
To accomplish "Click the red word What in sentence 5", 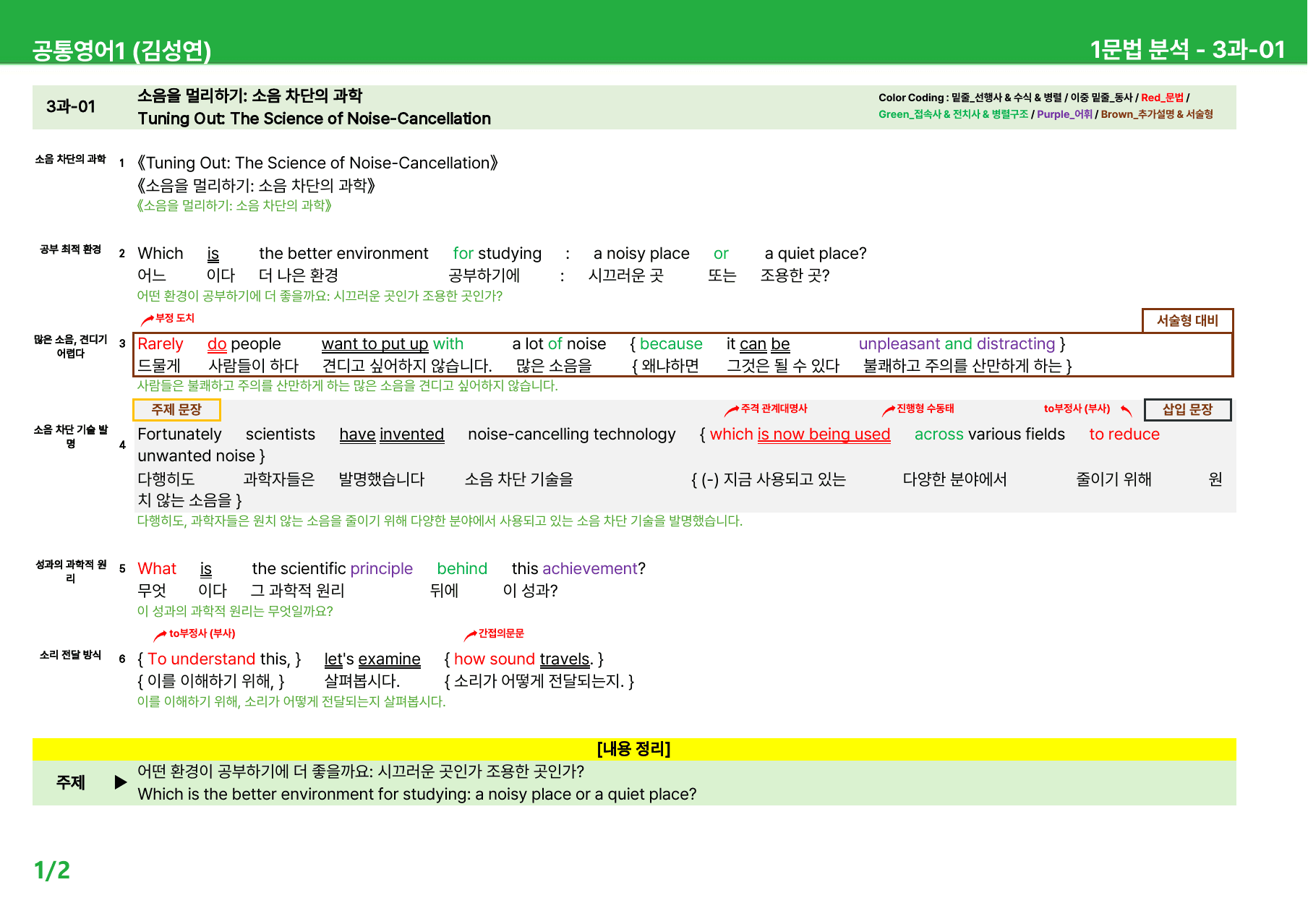I will (x=157, y=569).
